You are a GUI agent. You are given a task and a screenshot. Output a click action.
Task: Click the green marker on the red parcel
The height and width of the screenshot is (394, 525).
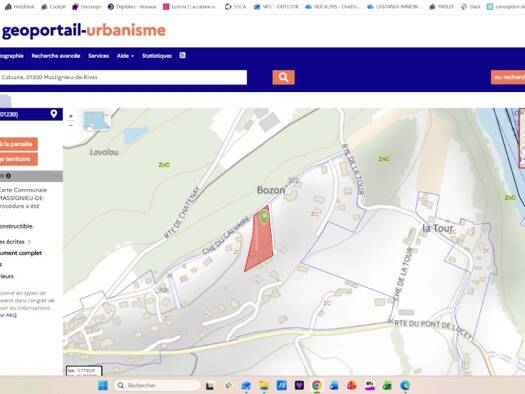(x=264, y=217)
